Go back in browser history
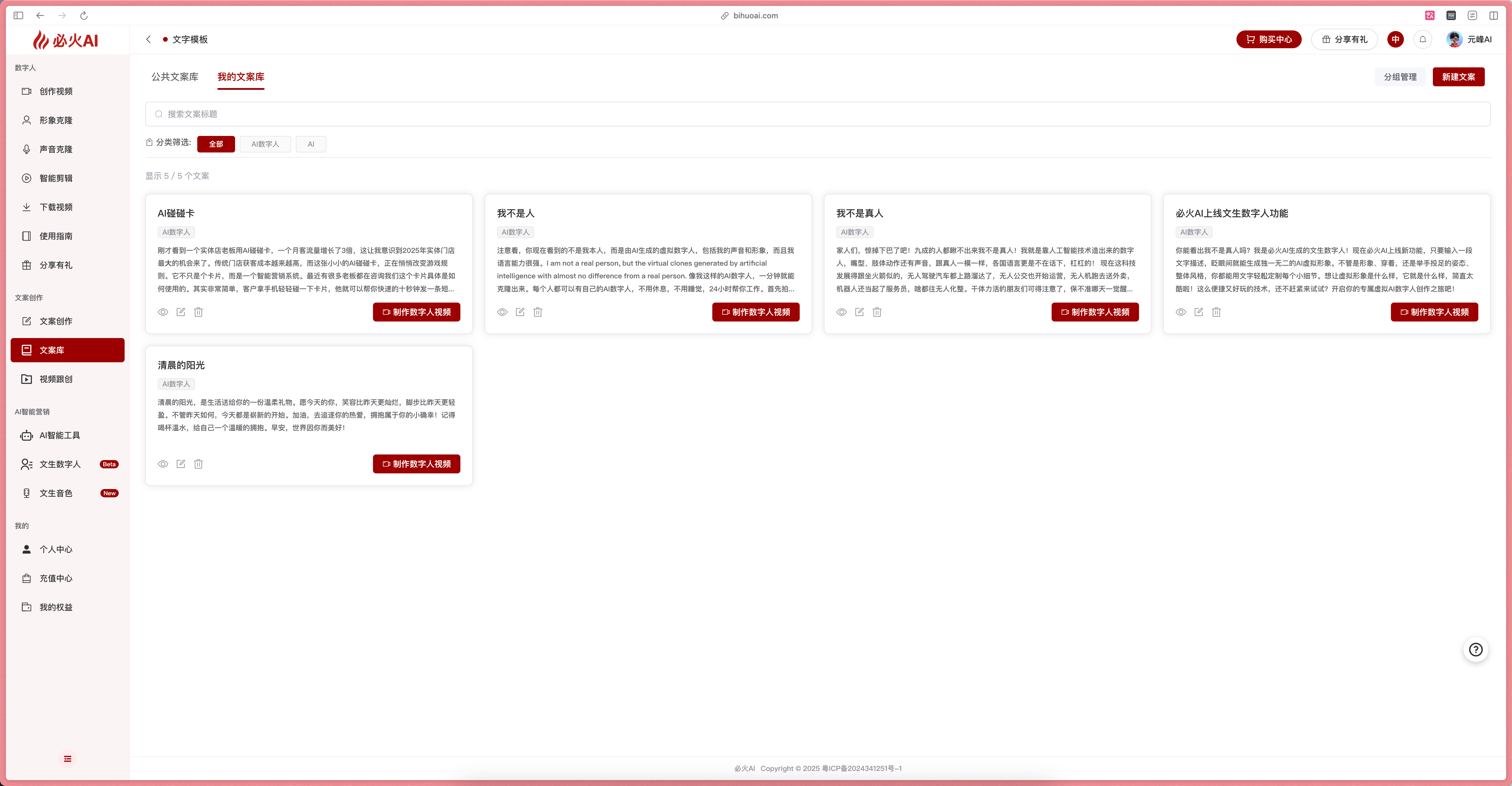1512x786 pixels. pos(40,16)
